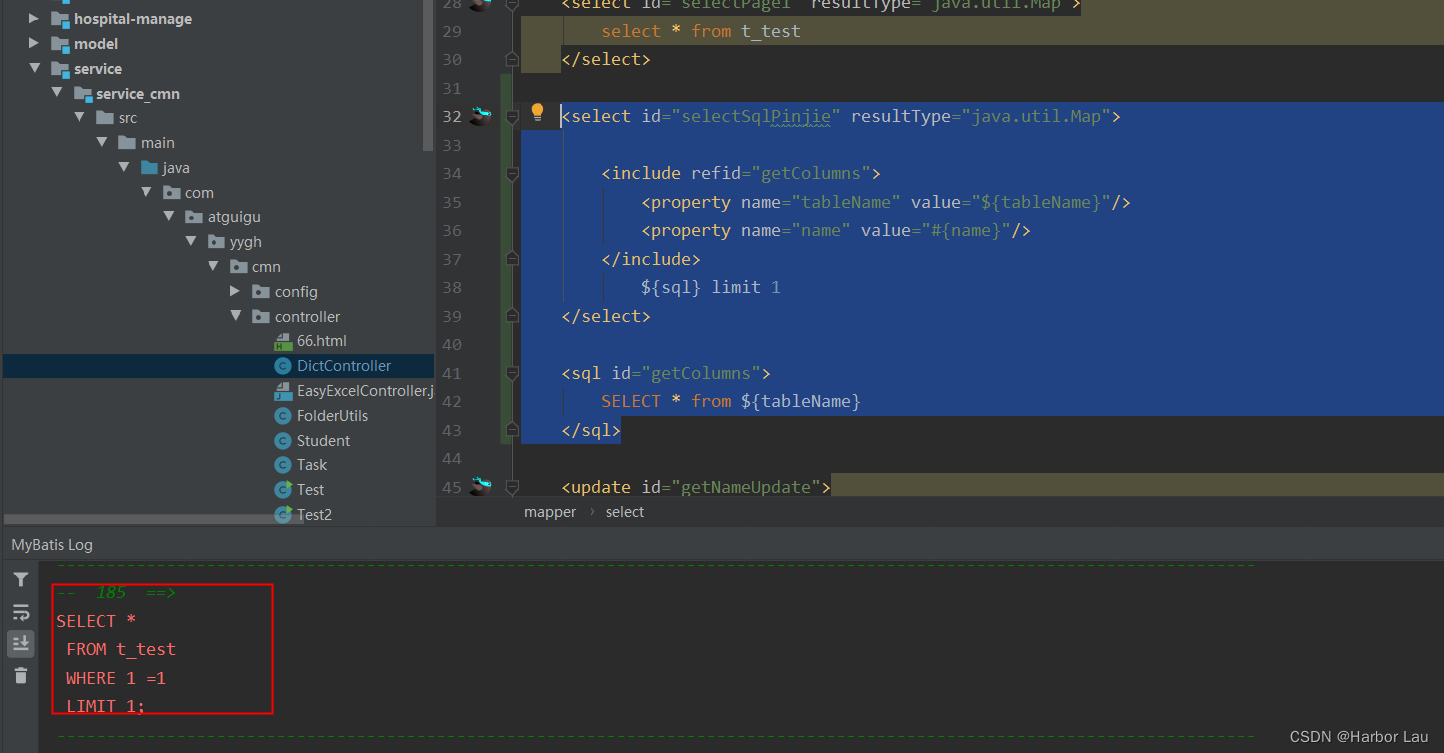Select the MyBatis Log panel title
The image size is (1444, 753).
[x=52, y=545]
